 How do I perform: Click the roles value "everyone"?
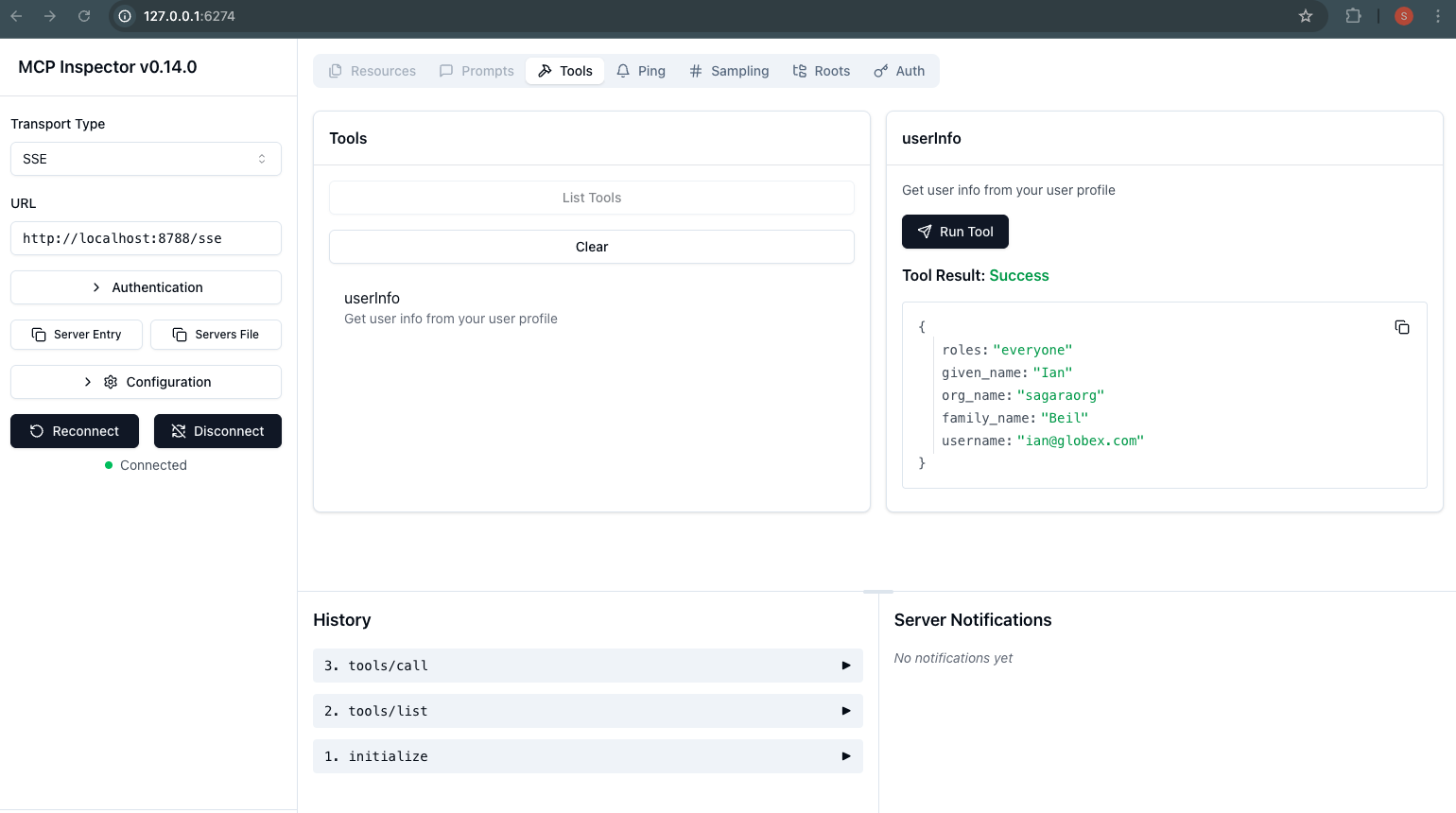click(x=1033, y=350)
